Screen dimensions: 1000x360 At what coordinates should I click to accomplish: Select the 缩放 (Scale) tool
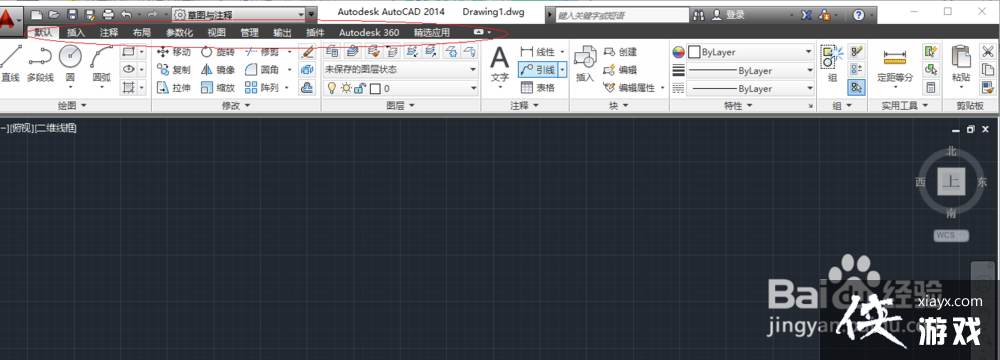[x=217, y=88]
